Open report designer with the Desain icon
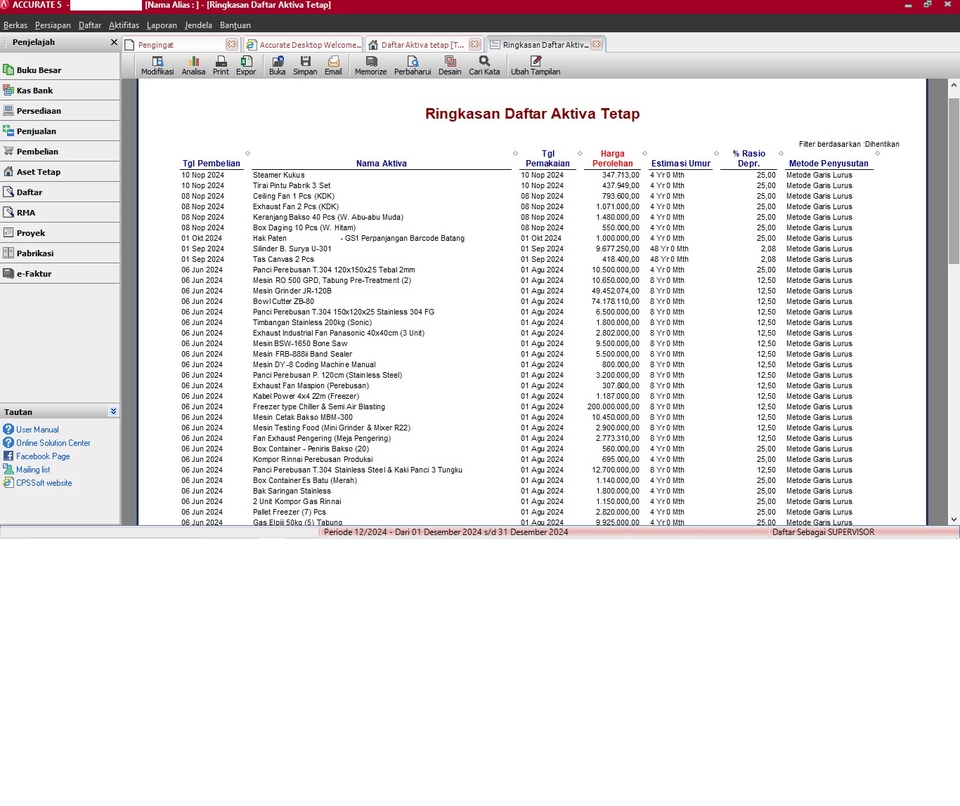Viewport: 960px width, 806px height. coord(450,65)
